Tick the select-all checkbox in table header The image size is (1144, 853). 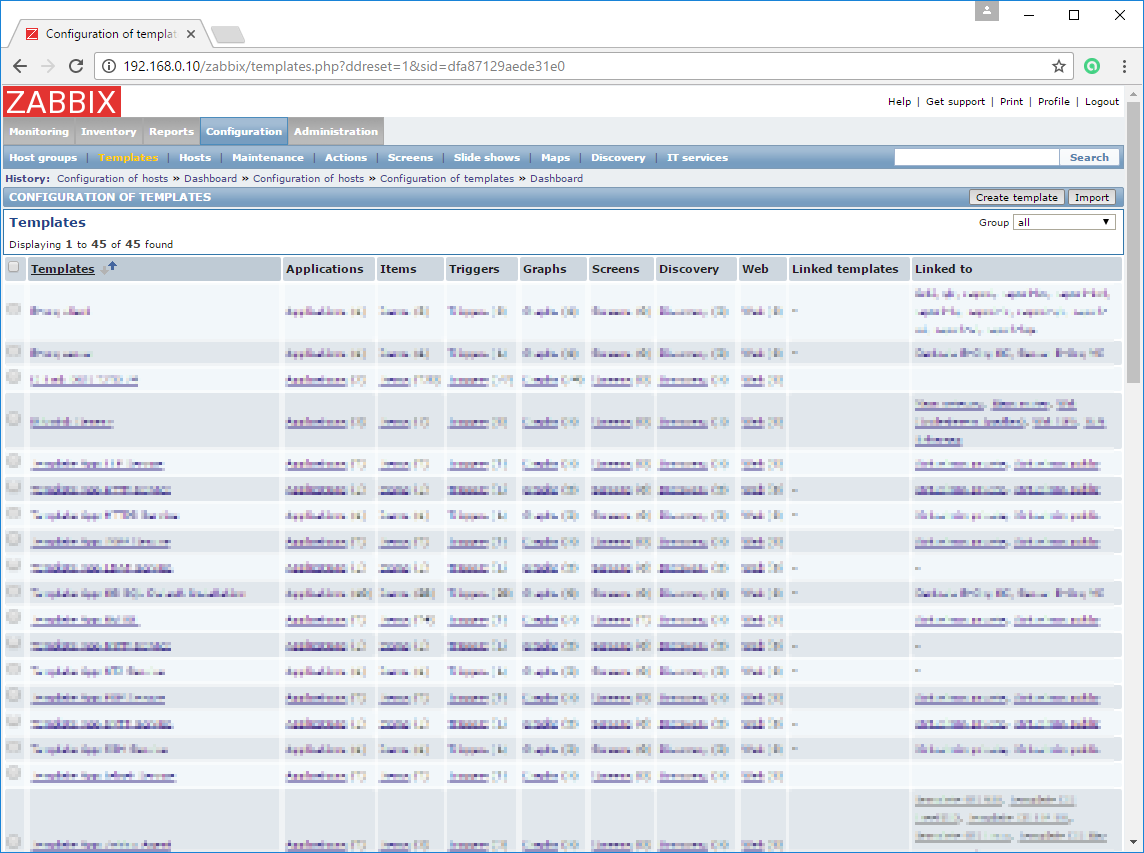(x=14, y=267)
